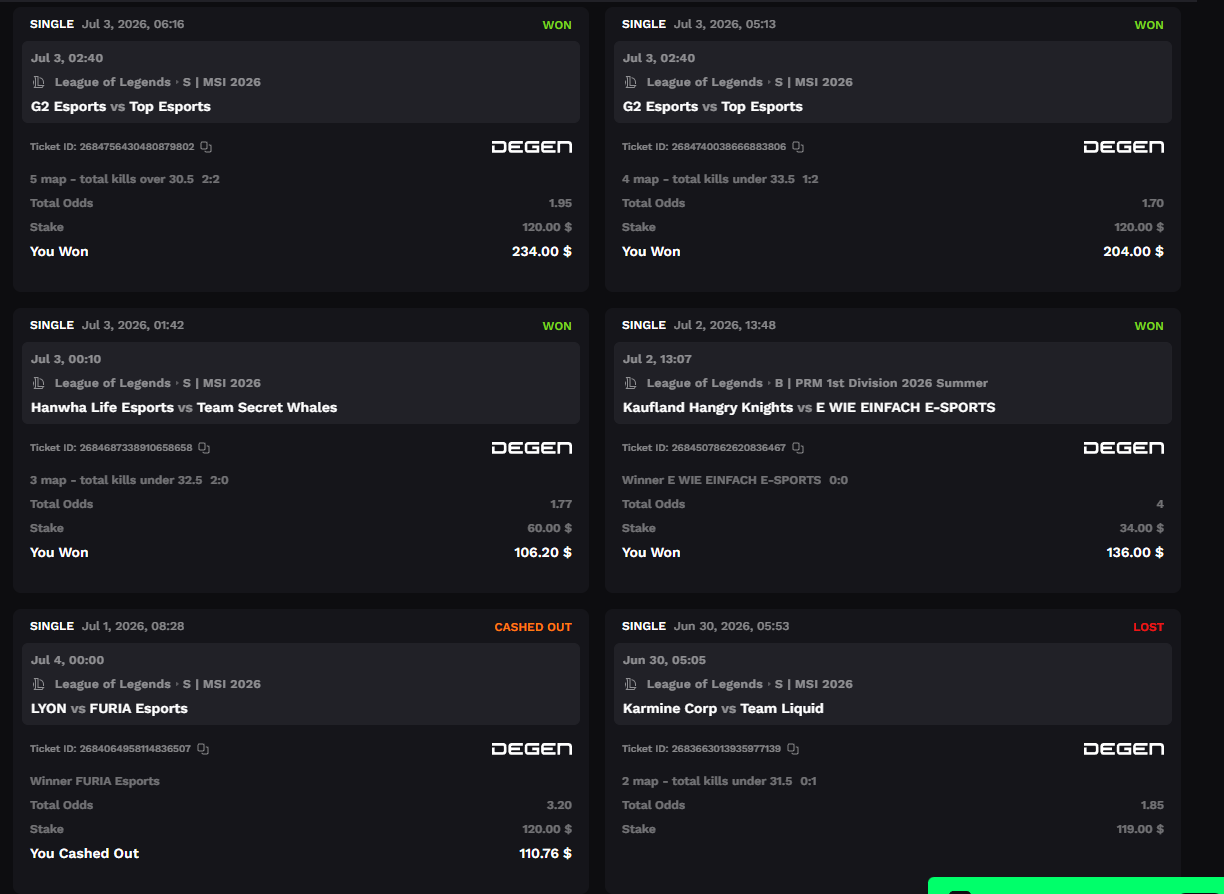Click DEGEN logo on Hanwha Life bet
1224x894 pixels.
point(532,448)
